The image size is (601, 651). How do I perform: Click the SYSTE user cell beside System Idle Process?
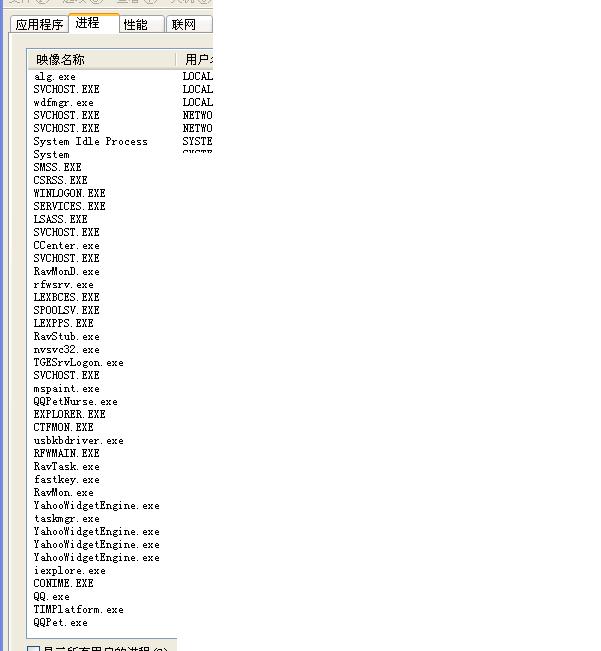click(x=198, y=142)
